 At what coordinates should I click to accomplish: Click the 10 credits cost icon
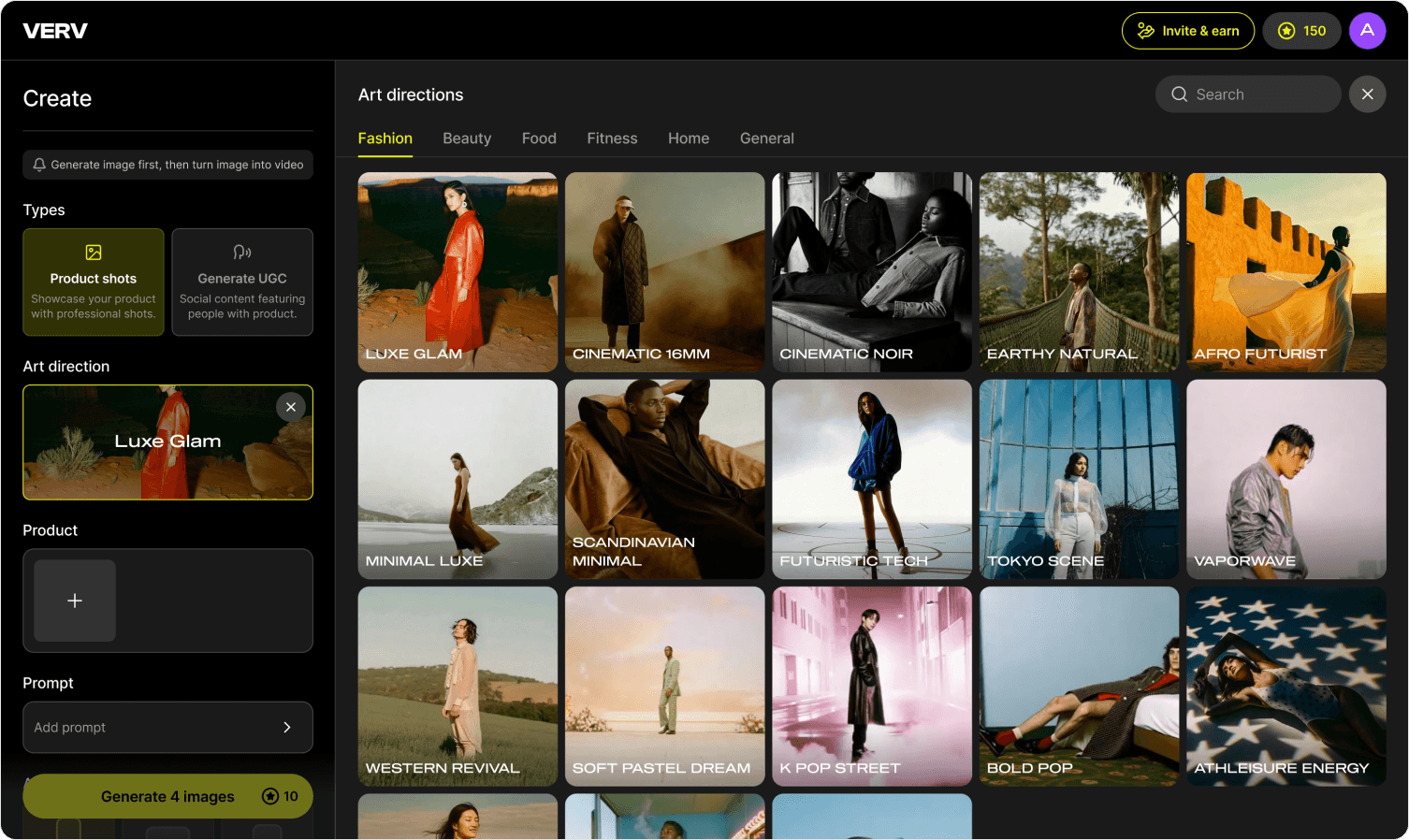click(270, 796)
